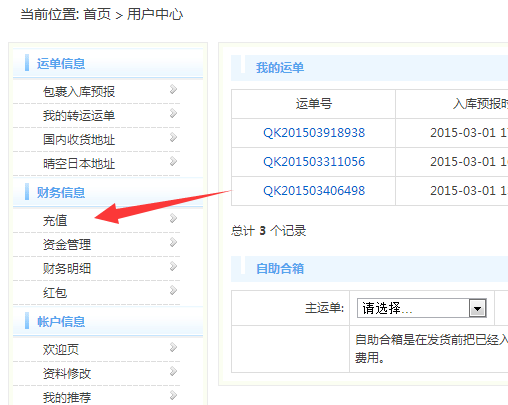Open 资料修改 profile edit item
Image resolution: width=508 pixels, height=405 pixels.
[x=67, y=374]
